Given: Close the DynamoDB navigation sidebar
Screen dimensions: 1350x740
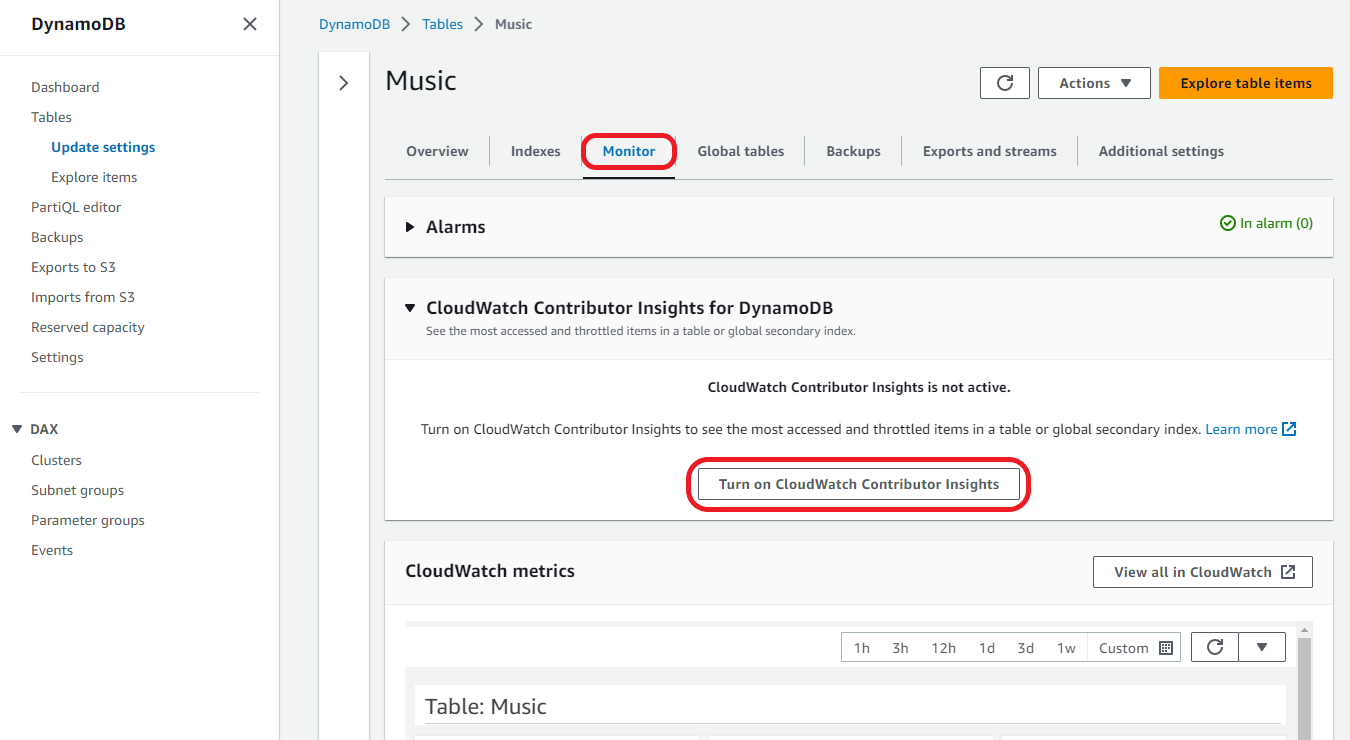Looking at the screenshot, I should pyautogui.click(x=250, y=24).
